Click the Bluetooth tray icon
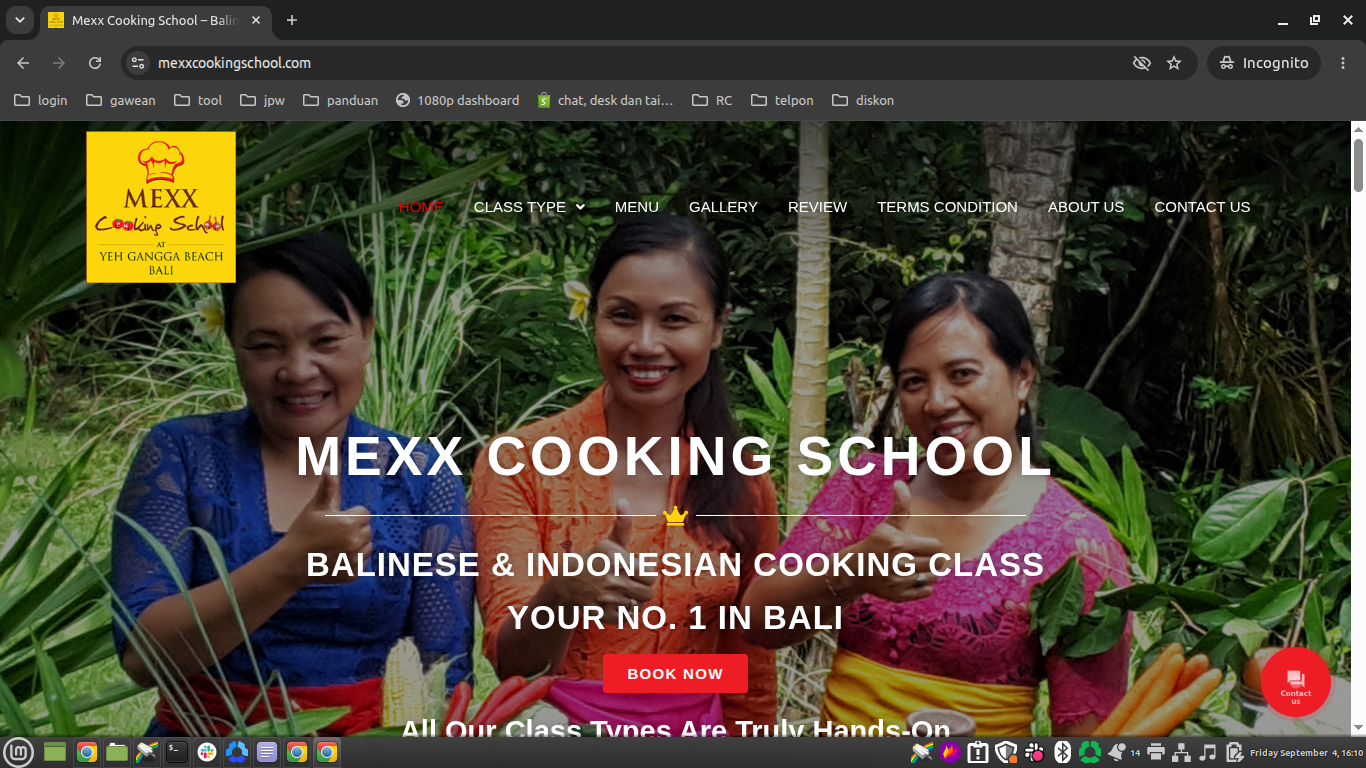Image resolution: width=1366 pixels, height=768 pixels. coord(1063,752)
